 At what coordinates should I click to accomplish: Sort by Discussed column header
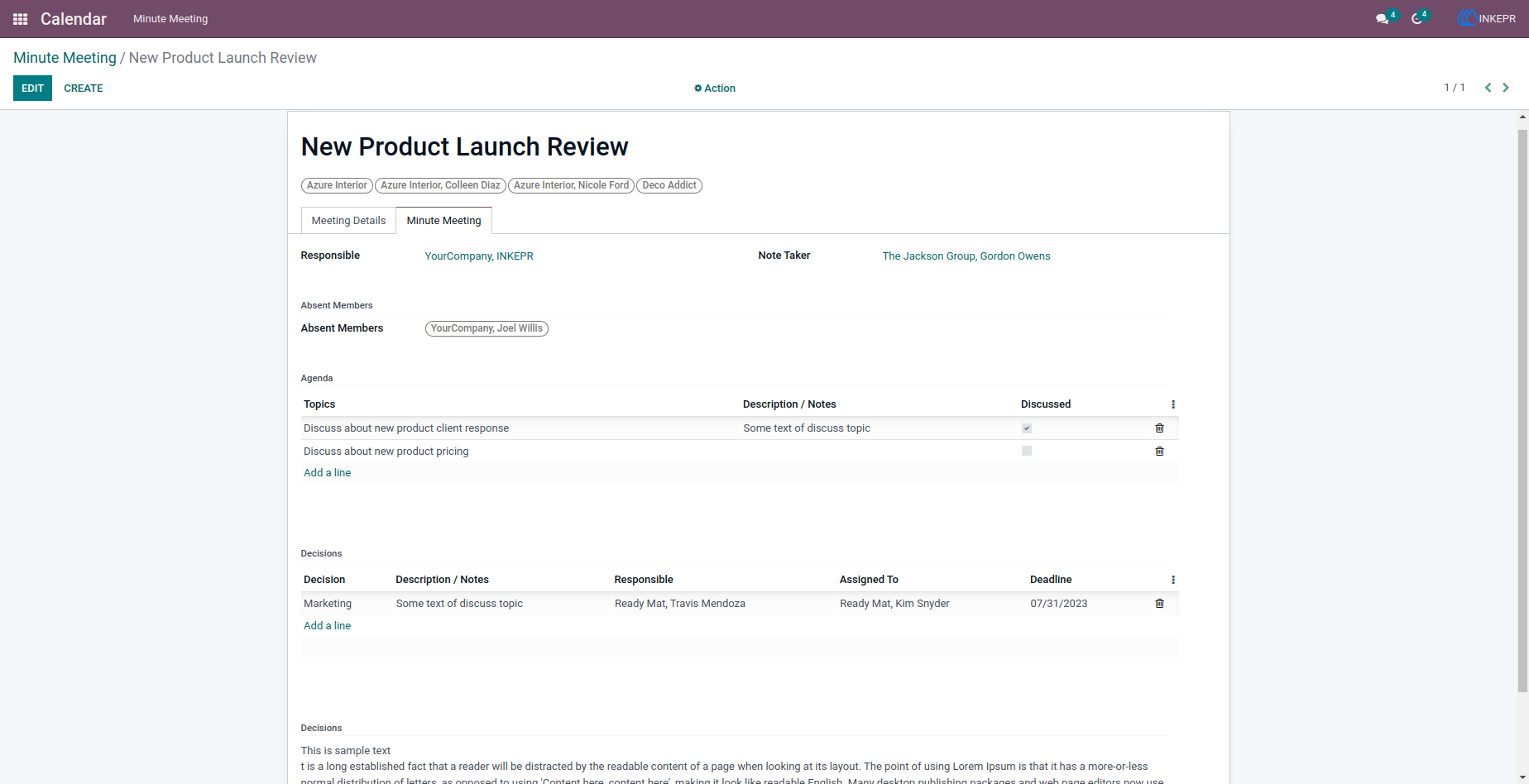click(x=1046, y=404)
